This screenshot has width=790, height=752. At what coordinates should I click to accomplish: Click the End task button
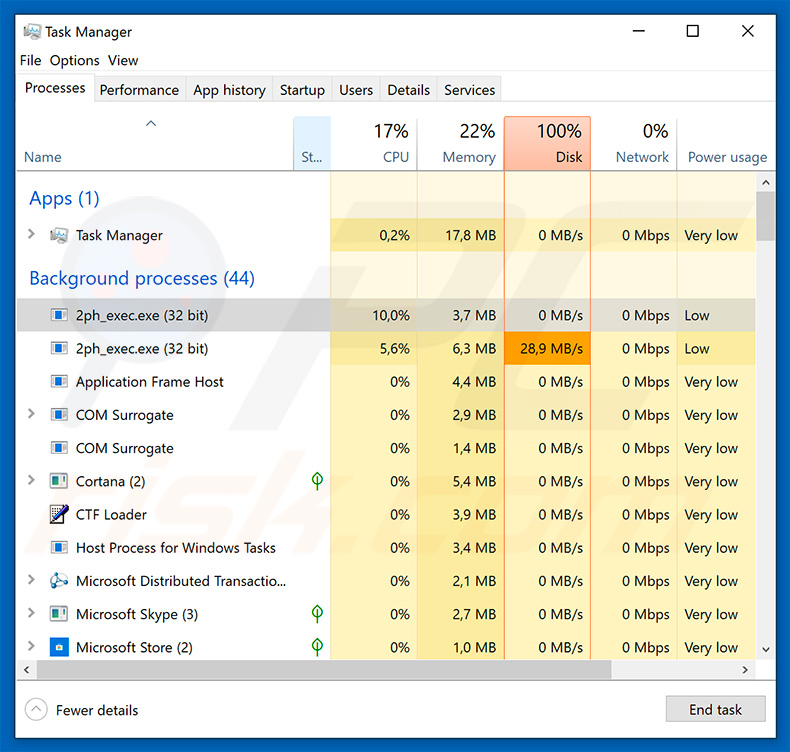tap(715, 709)
